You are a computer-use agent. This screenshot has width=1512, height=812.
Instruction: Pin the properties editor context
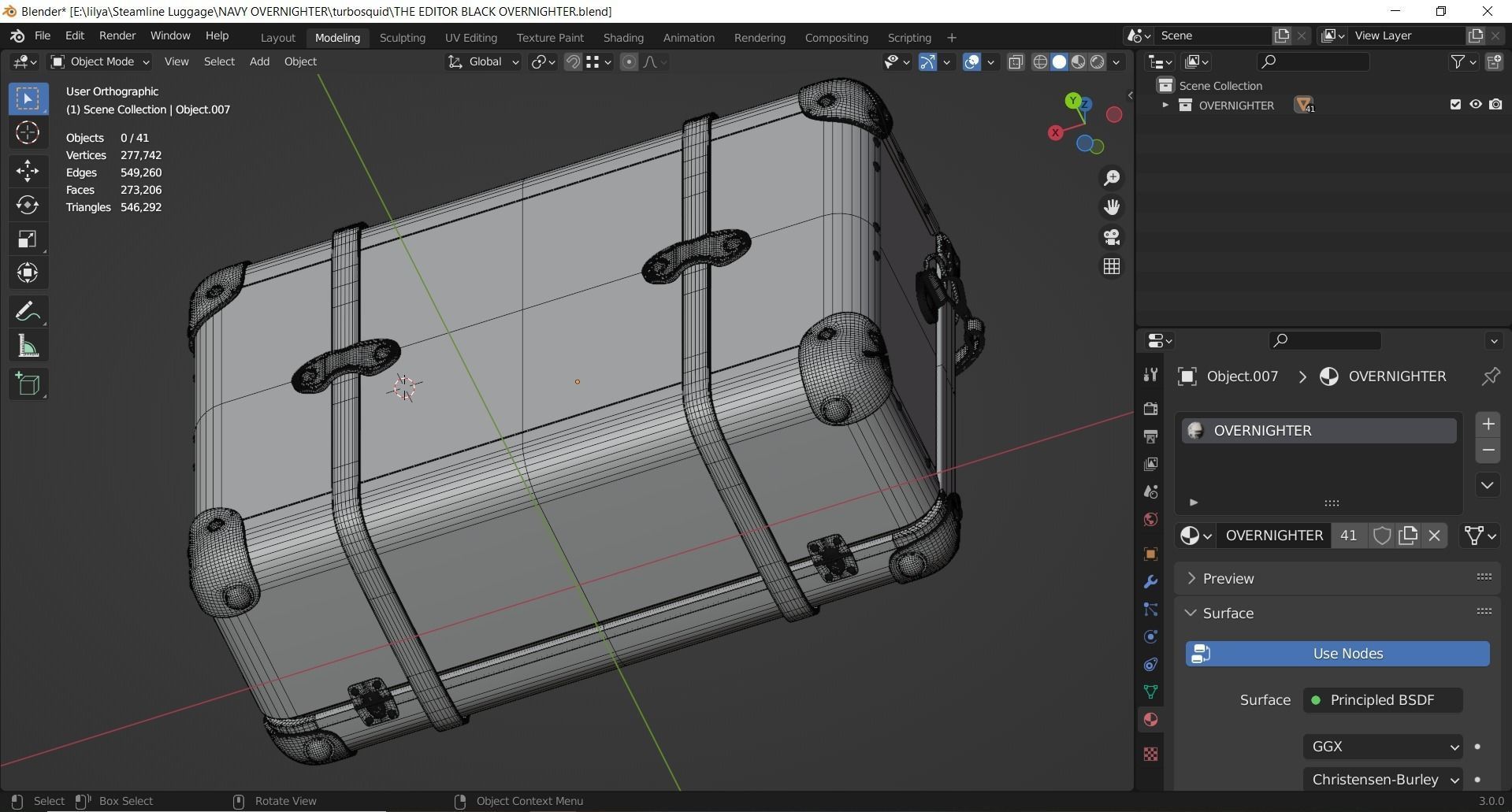(x=1490, y=376)
